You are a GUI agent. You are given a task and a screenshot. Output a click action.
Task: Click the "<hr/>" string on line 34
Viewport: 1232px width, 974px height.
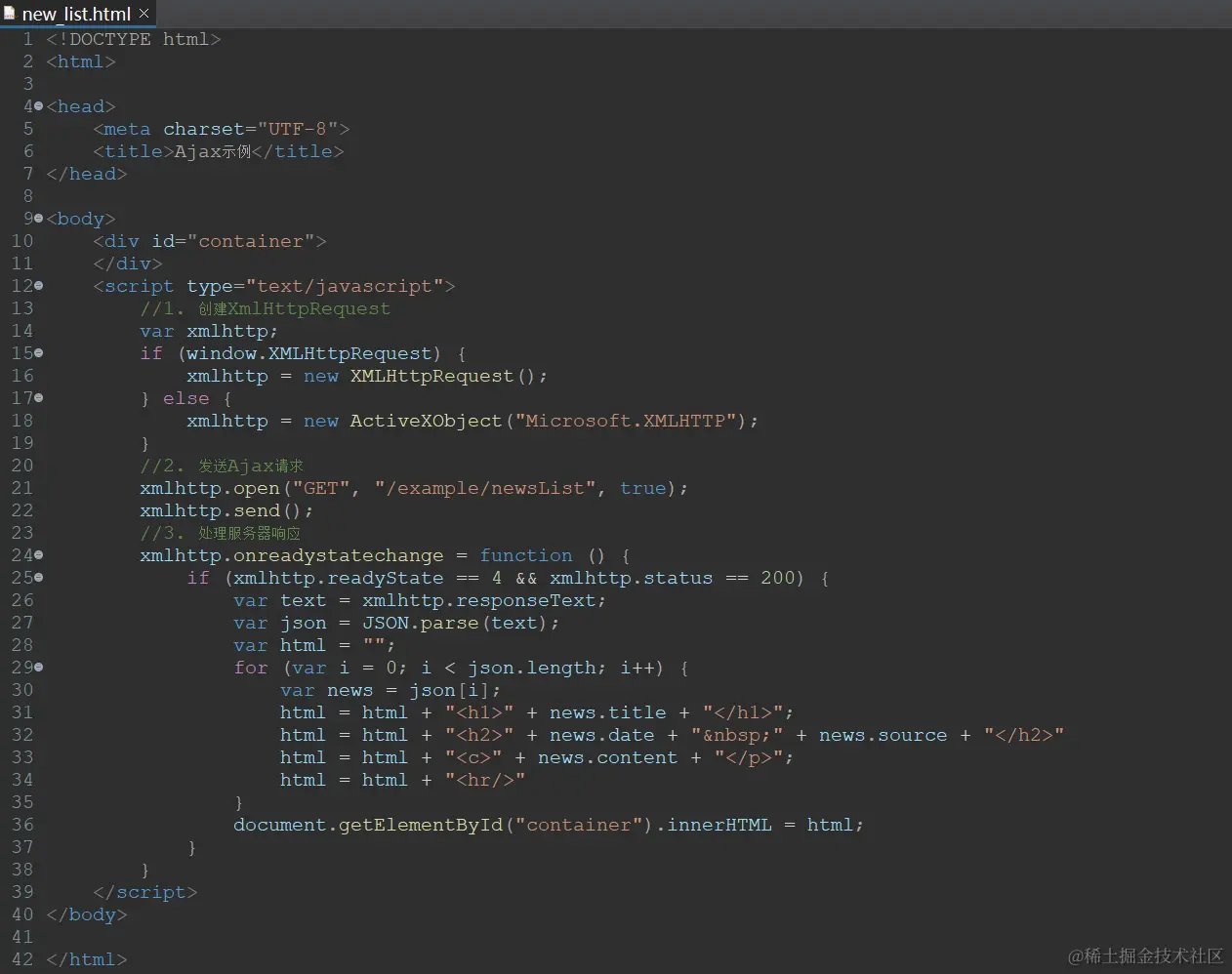point(485,780)
